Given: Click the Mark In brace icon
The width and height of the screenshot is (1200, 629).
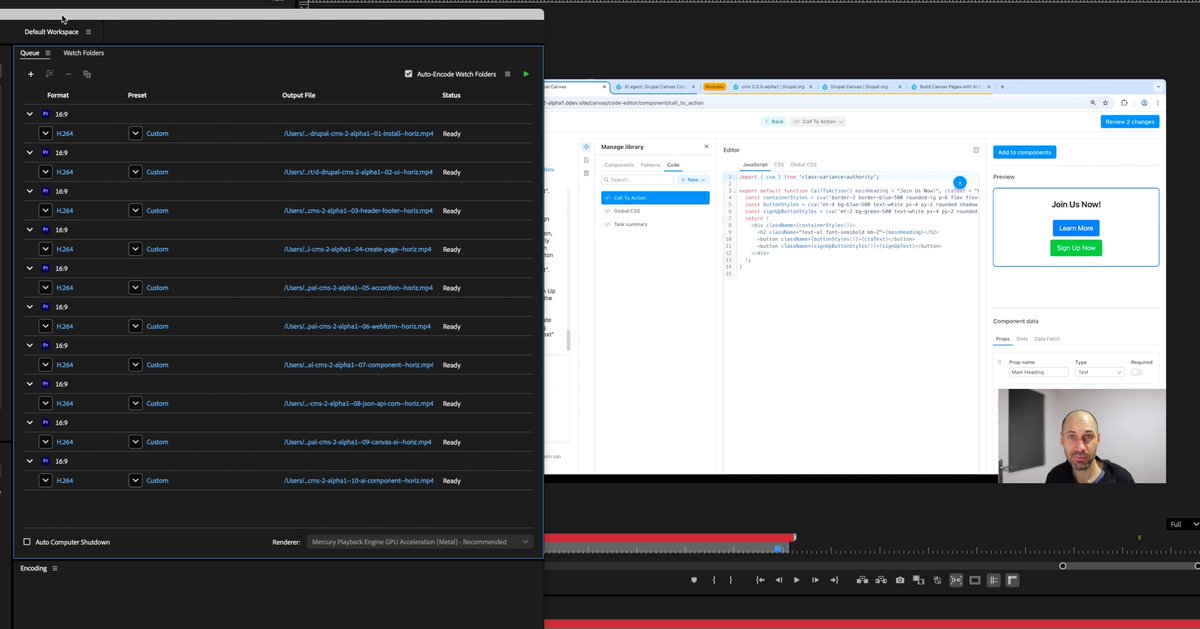Looking at the screenshot, I should pos(714,580).
